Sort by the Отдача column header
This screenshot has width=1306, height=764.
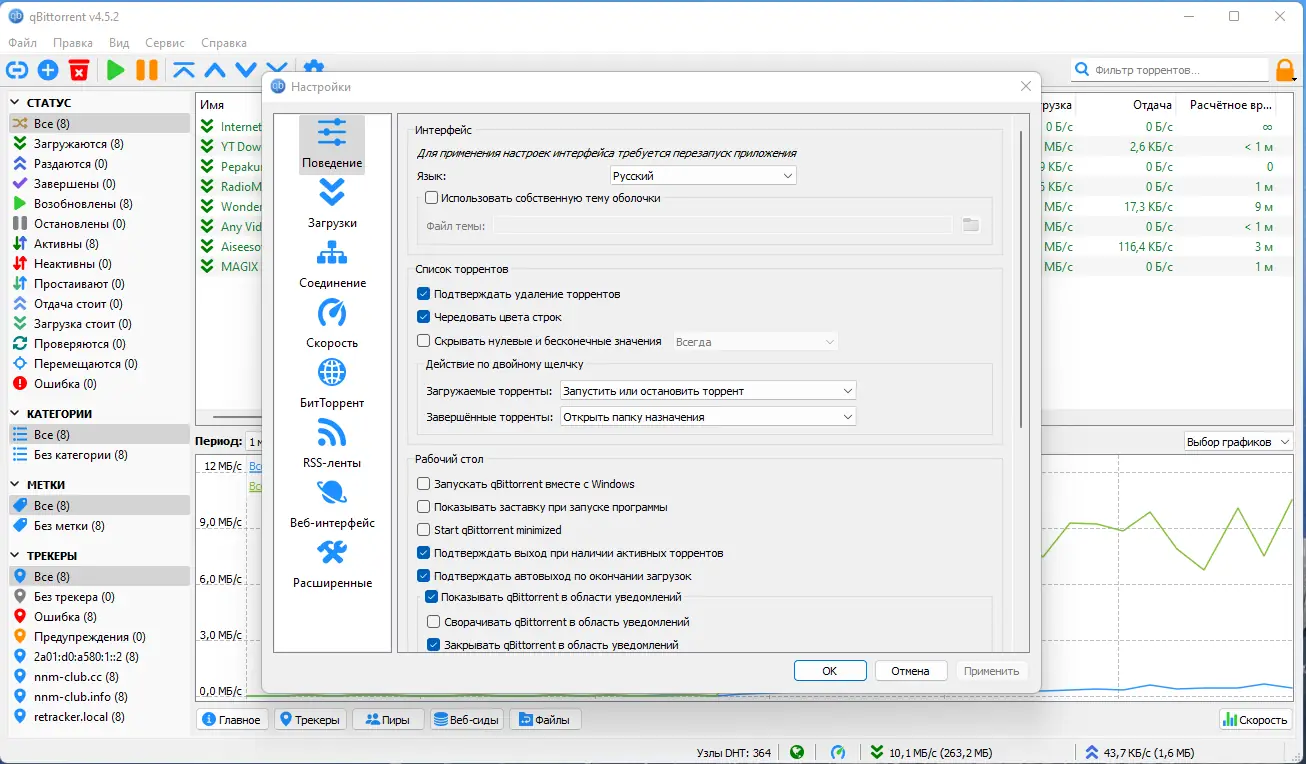pos(1152,105)
